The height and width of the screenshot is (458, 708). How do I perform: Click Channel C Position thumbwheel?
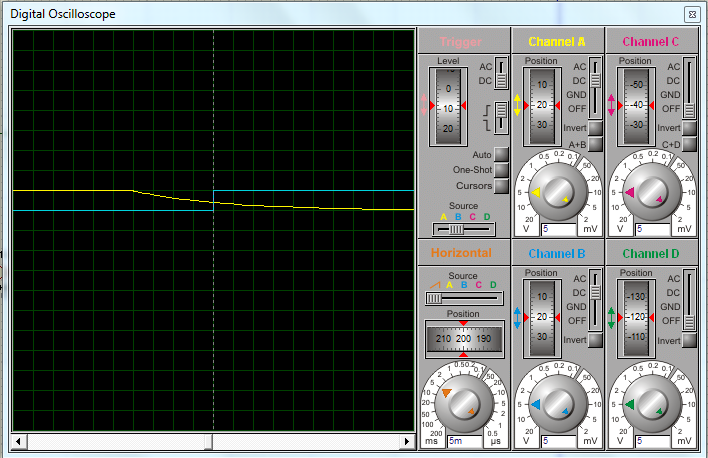[636, 107]
